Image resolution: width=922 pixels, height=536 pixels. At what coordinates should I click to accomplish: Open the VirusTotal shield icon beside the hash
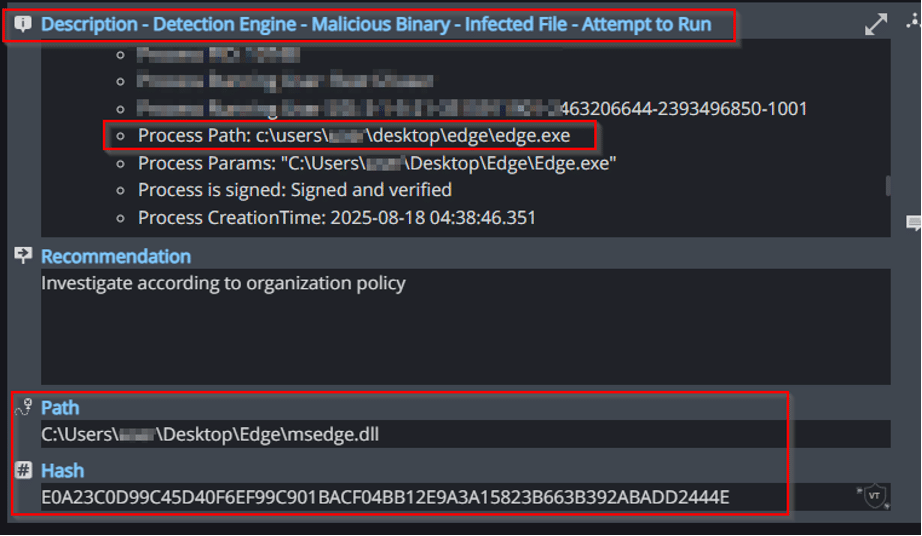(874, 496)
